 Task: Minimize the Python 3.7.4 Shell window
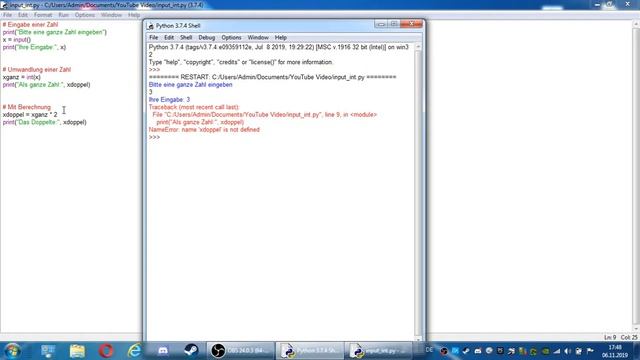pos(380,24)
